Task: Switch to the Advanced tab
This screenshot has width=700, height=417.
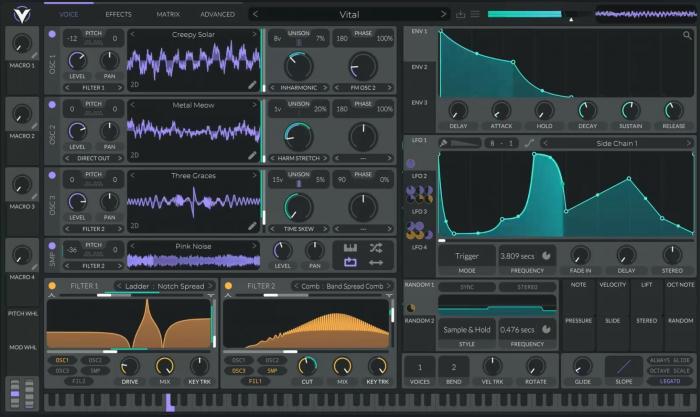Action: 217,14
